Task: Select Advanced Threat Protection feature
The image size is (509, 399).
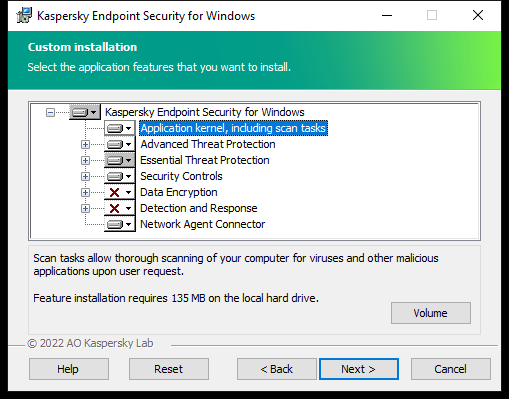Action: click(x=208, y=144)
